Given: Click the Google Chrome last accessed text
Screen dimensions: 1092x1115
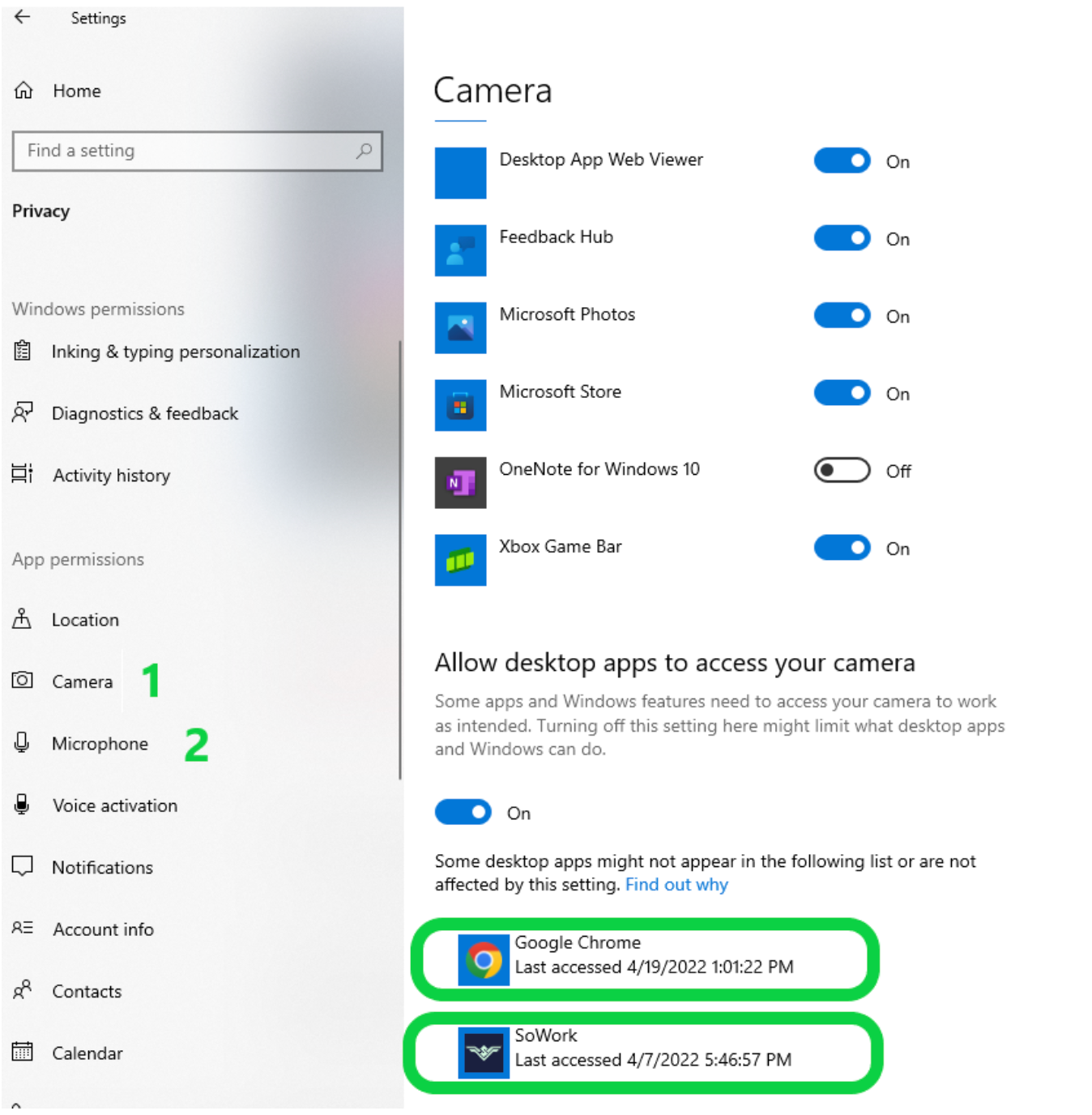Looking at the screenshot, I should [x=655, y=967].
